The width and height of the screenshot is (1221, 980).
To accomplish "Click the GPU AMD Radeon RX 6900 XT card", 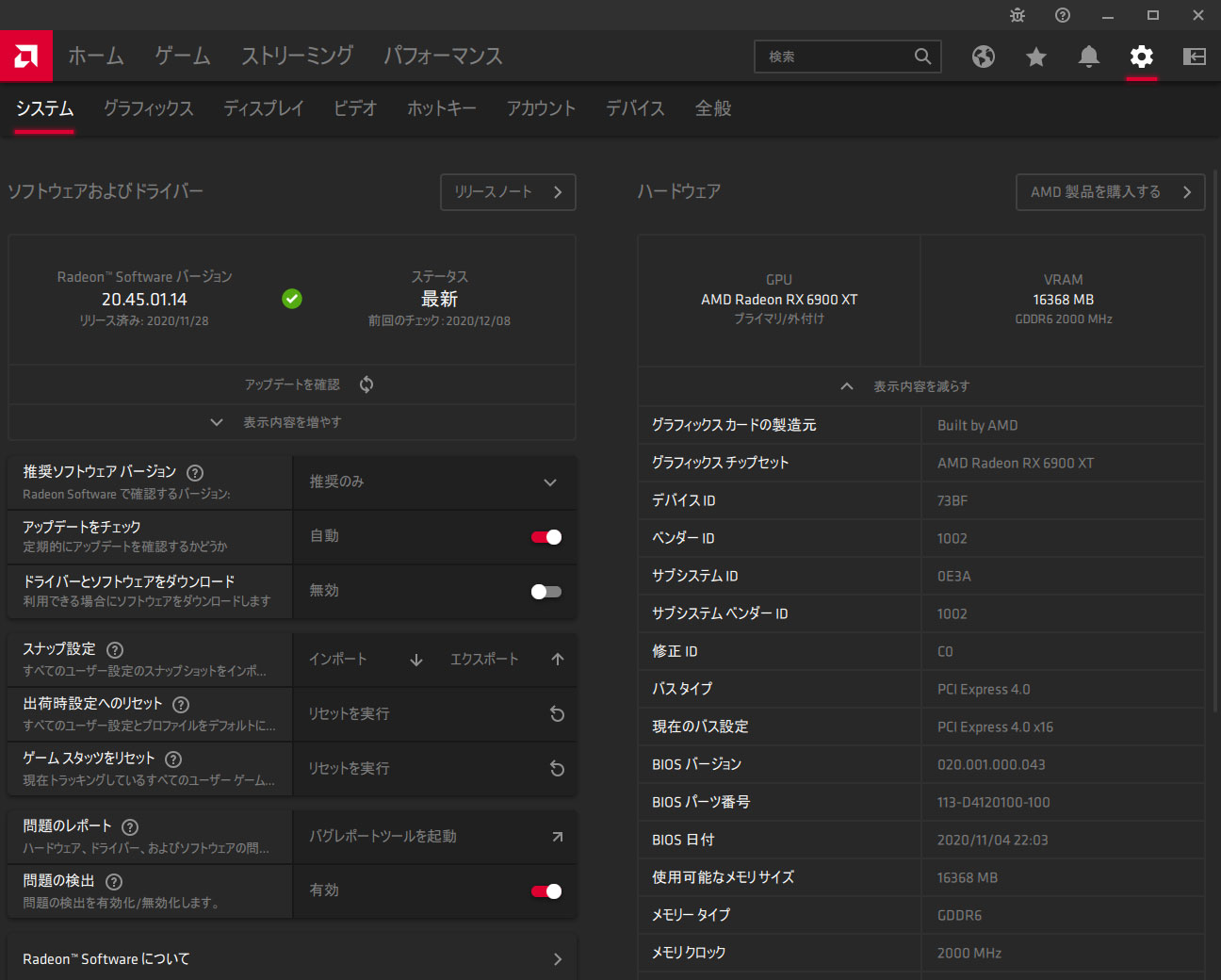I will point(779,300).
